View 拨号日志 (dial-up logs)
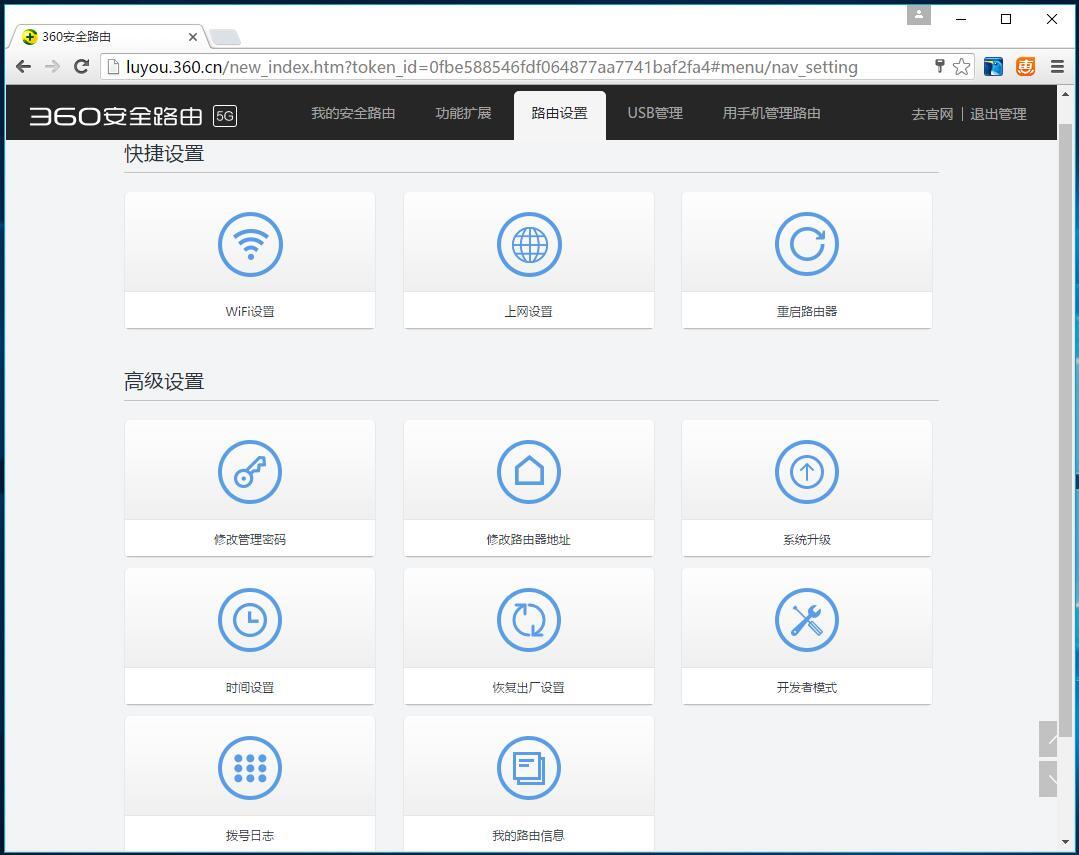Viewport: 1079px width, 855px height. [249, 783]
